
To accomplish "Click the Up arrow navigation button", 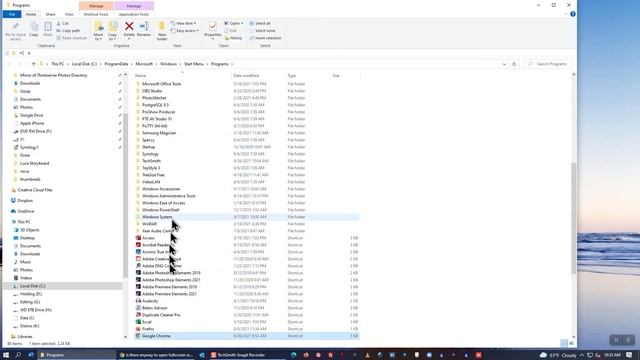I will (x=33, y=64).
